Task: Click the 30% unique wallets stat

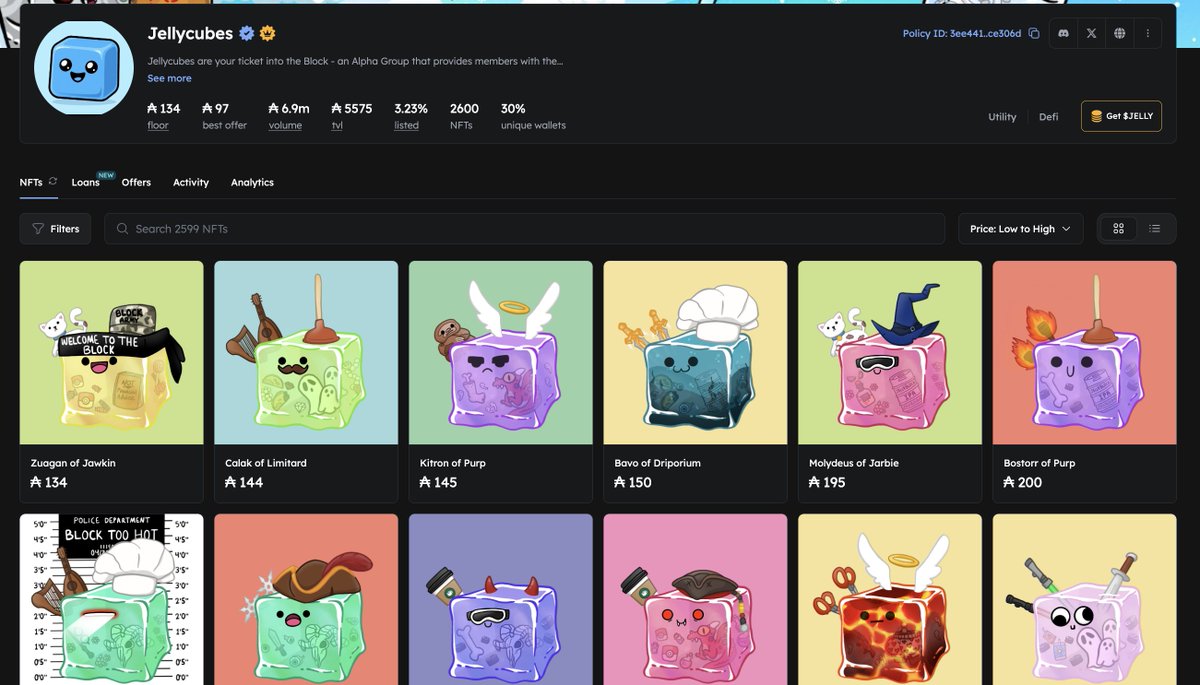Action: tap(533, 116)
